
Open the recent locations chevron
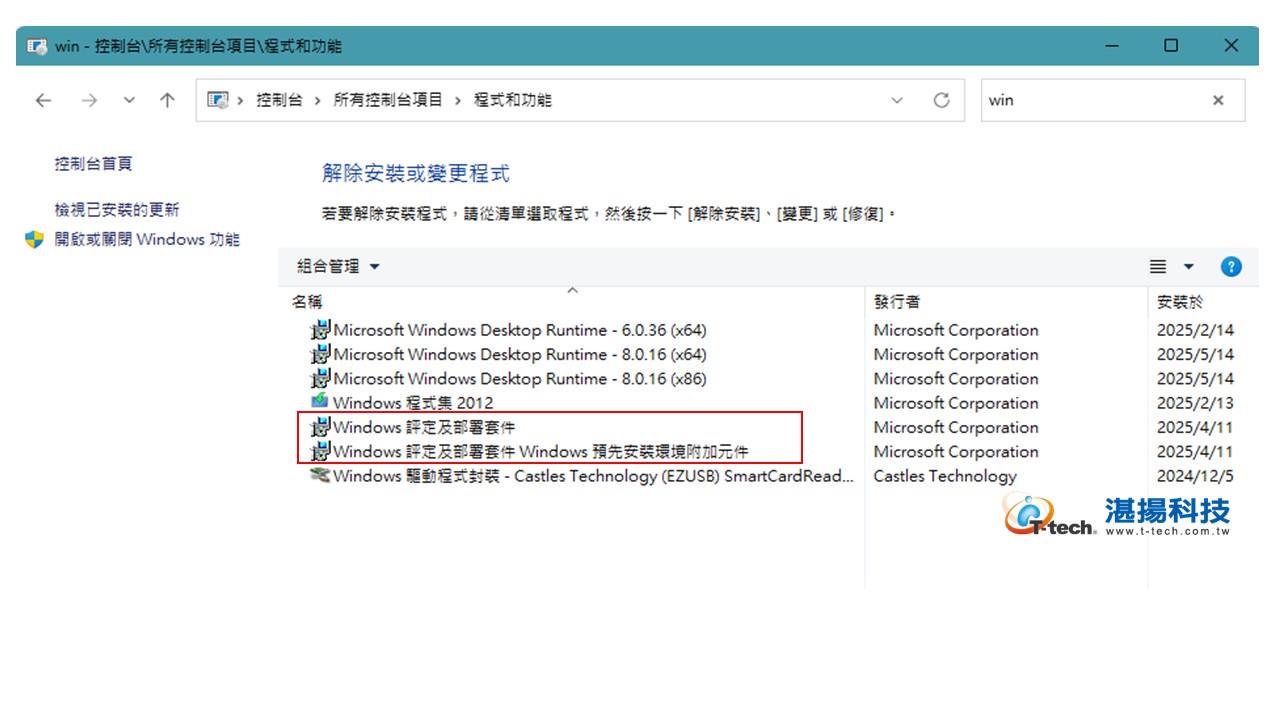pos(129,100)
